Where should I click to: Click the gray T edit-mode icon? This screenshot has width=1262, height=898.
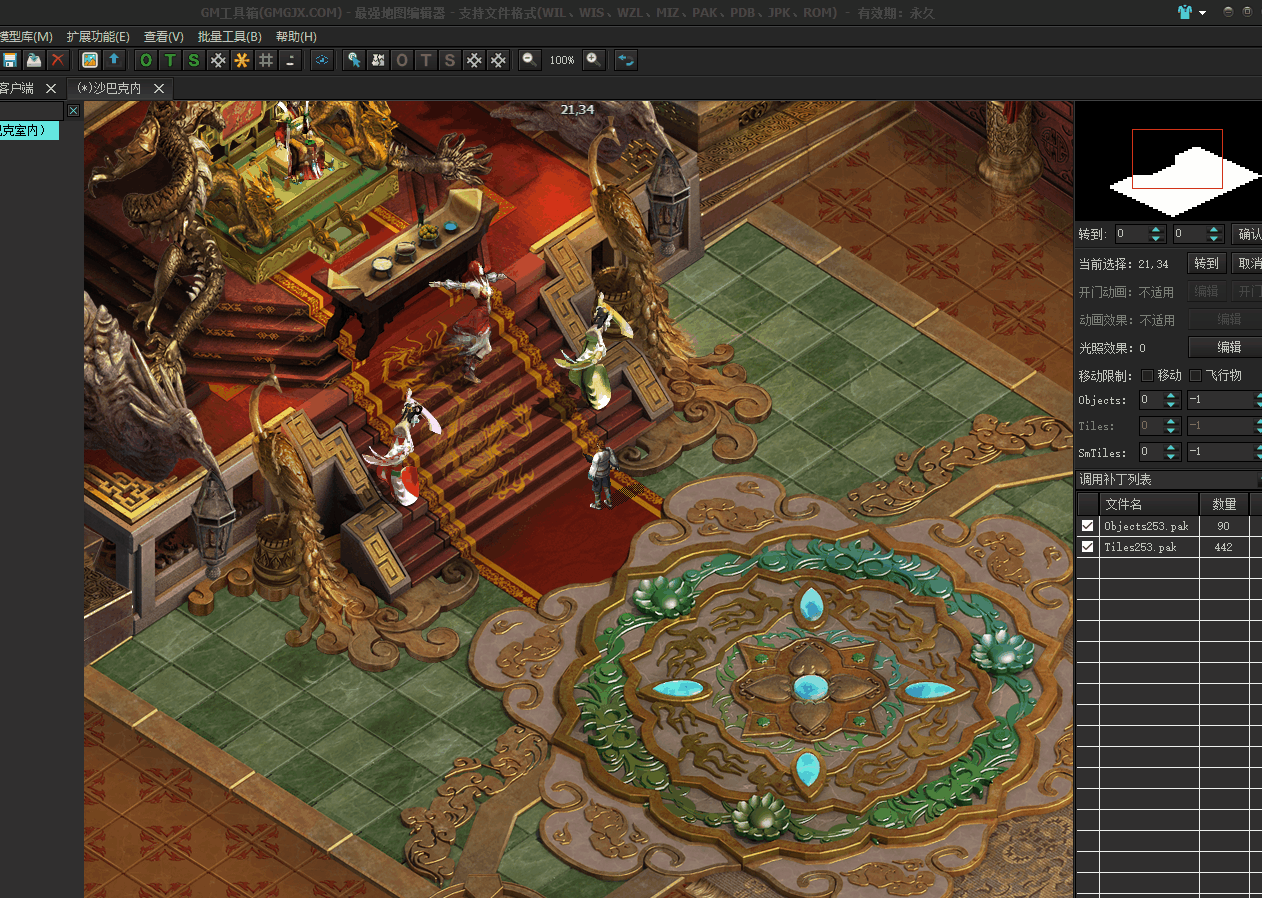coord(426,60)
